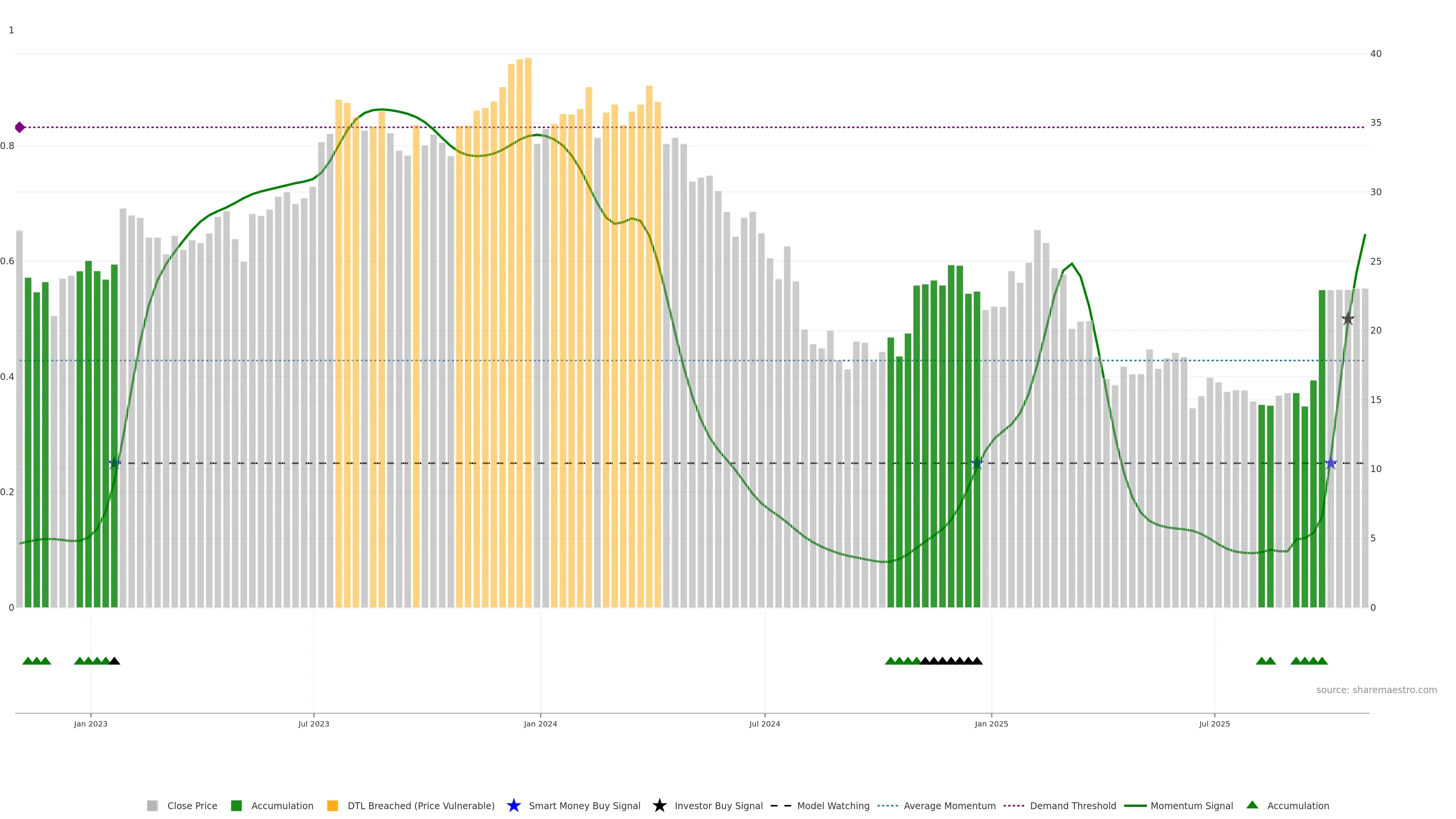Click the blue Smart Money Buy Signal legend star
The height and width of the screenshot is (819, 1456).
pos(513,805)
